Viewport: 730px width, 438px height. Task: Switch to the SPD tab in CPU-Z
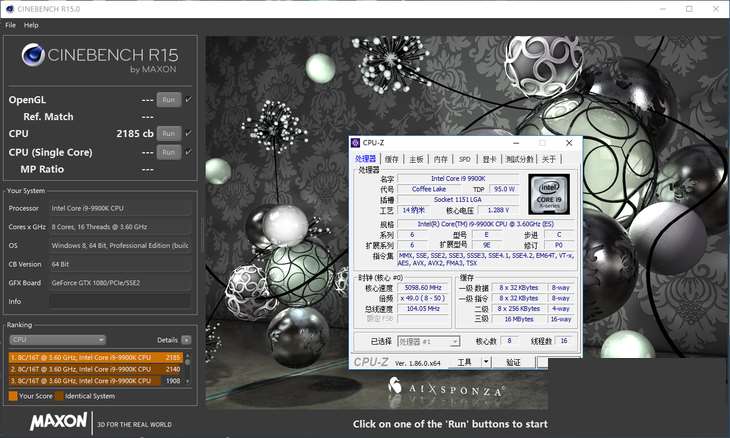pos(465,159)
